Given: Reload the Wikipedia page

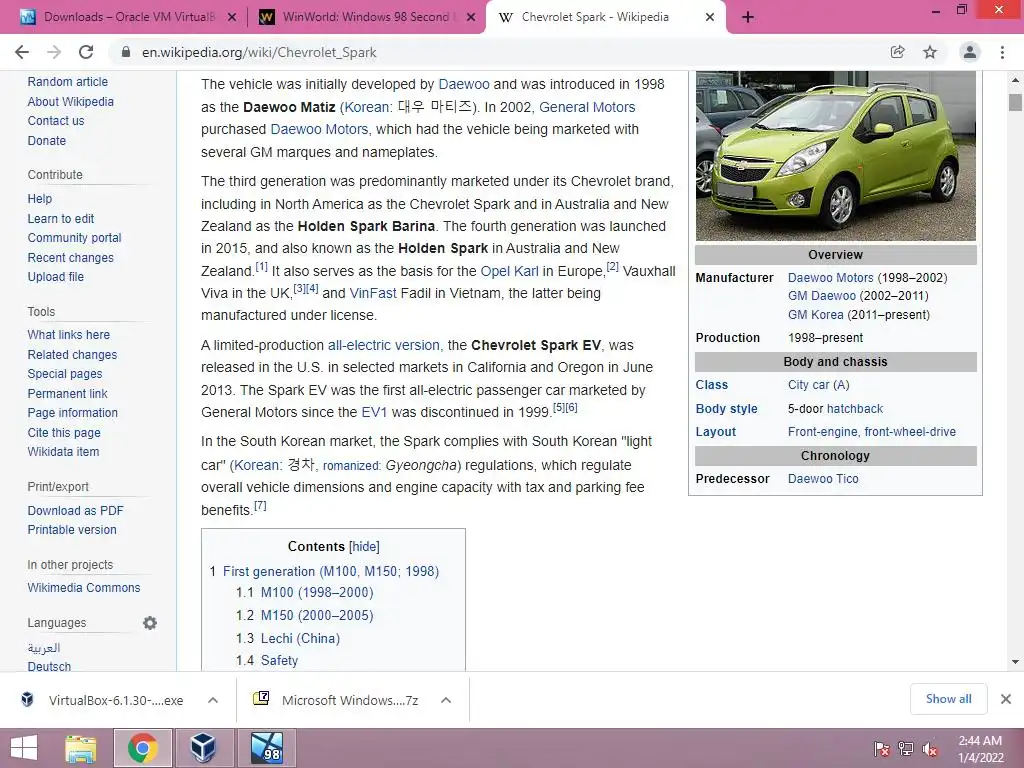Looking at the screenshot, I should coord(86,52).
